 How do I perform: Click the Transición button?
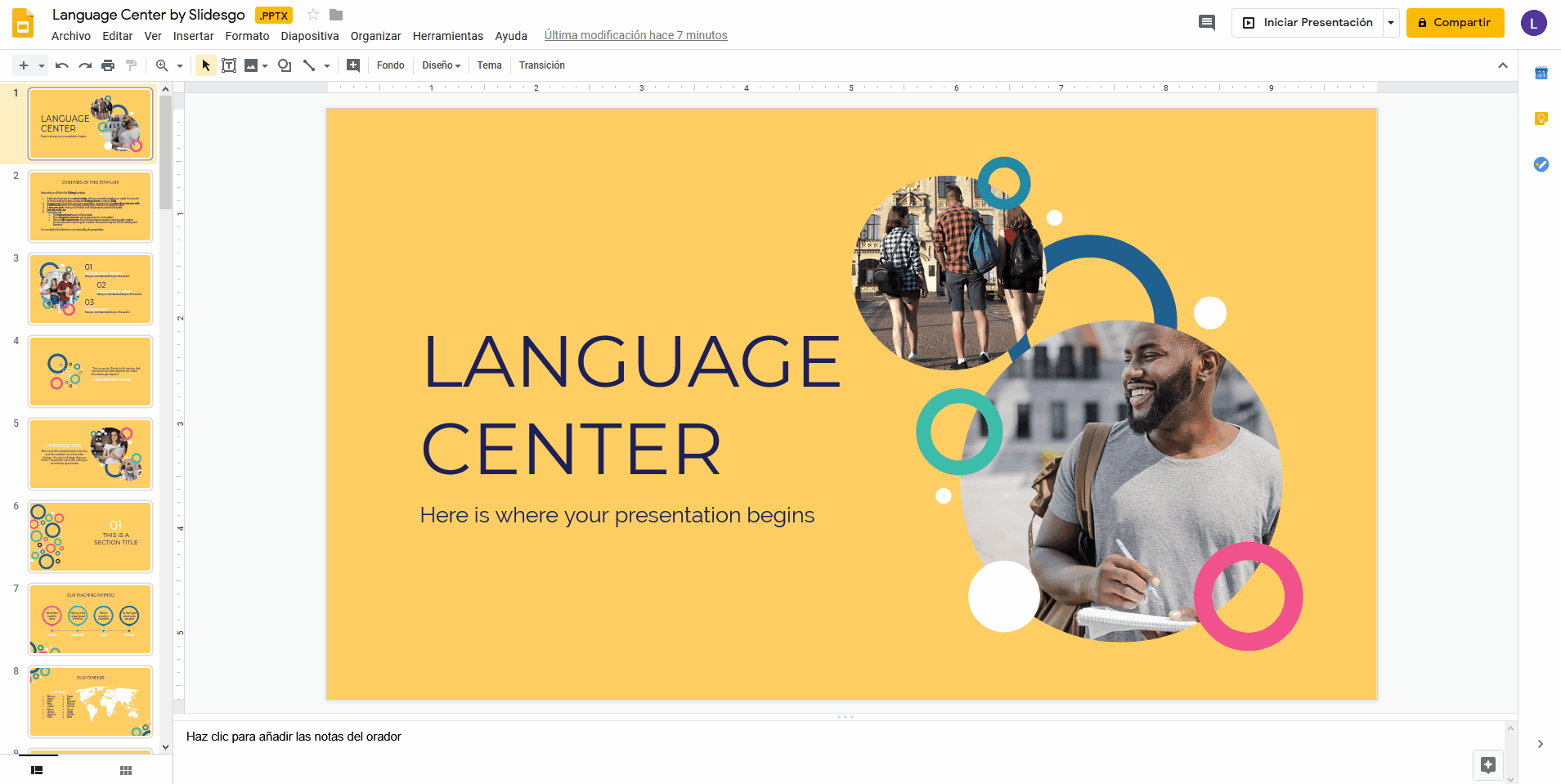click(542, 65)
